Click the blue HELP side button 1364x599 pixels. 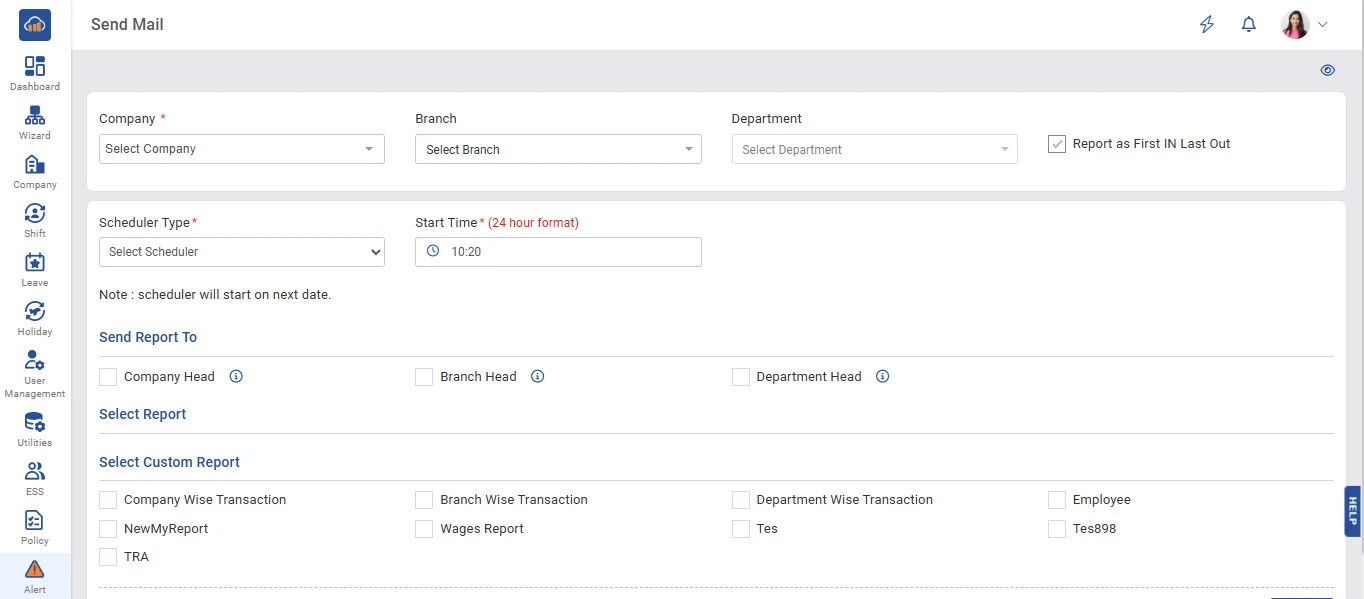point(1352,511)
